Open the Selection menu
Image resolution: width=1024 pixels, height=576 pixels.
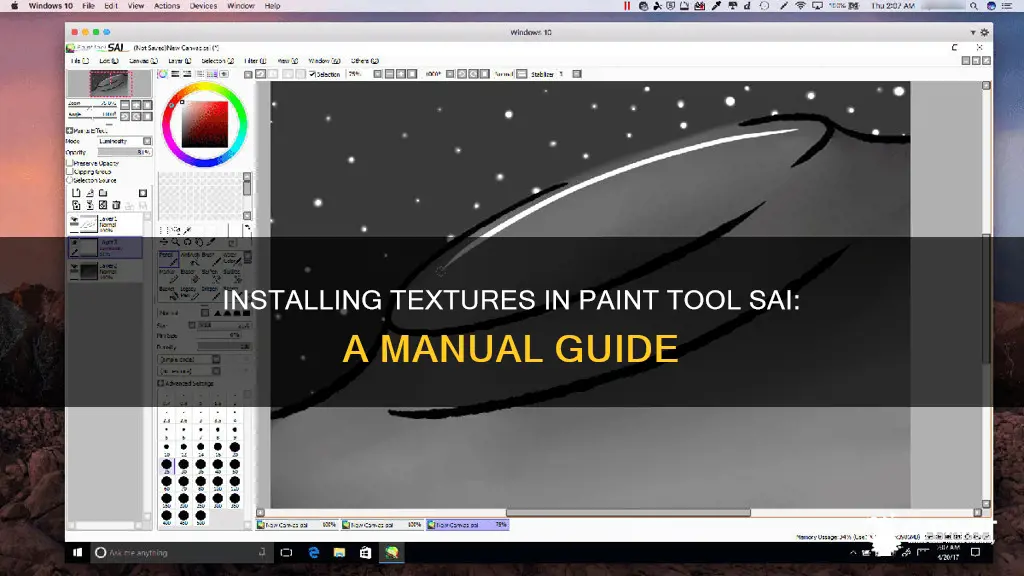point(217,61)
